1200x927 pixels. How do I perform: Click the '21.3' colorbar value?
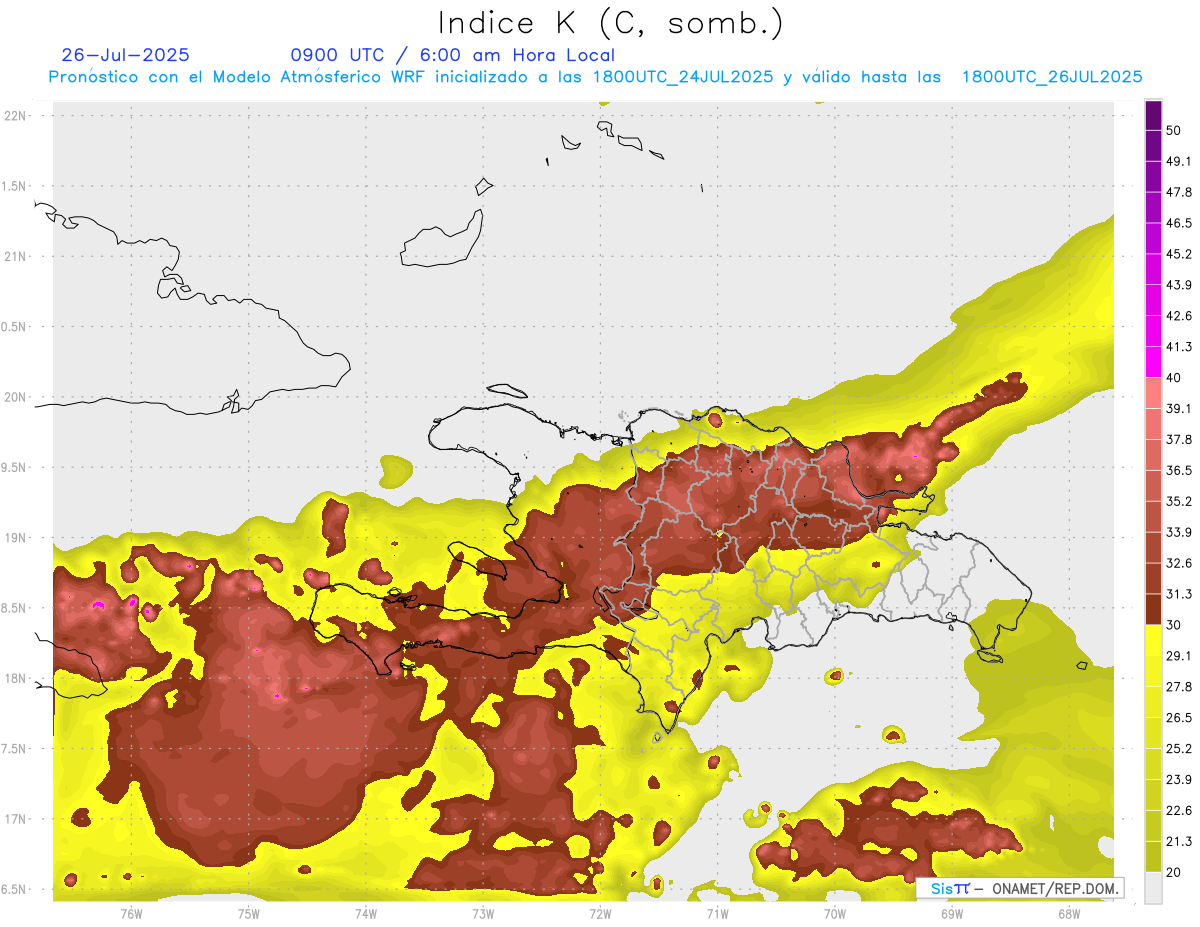click(1179, 842)
